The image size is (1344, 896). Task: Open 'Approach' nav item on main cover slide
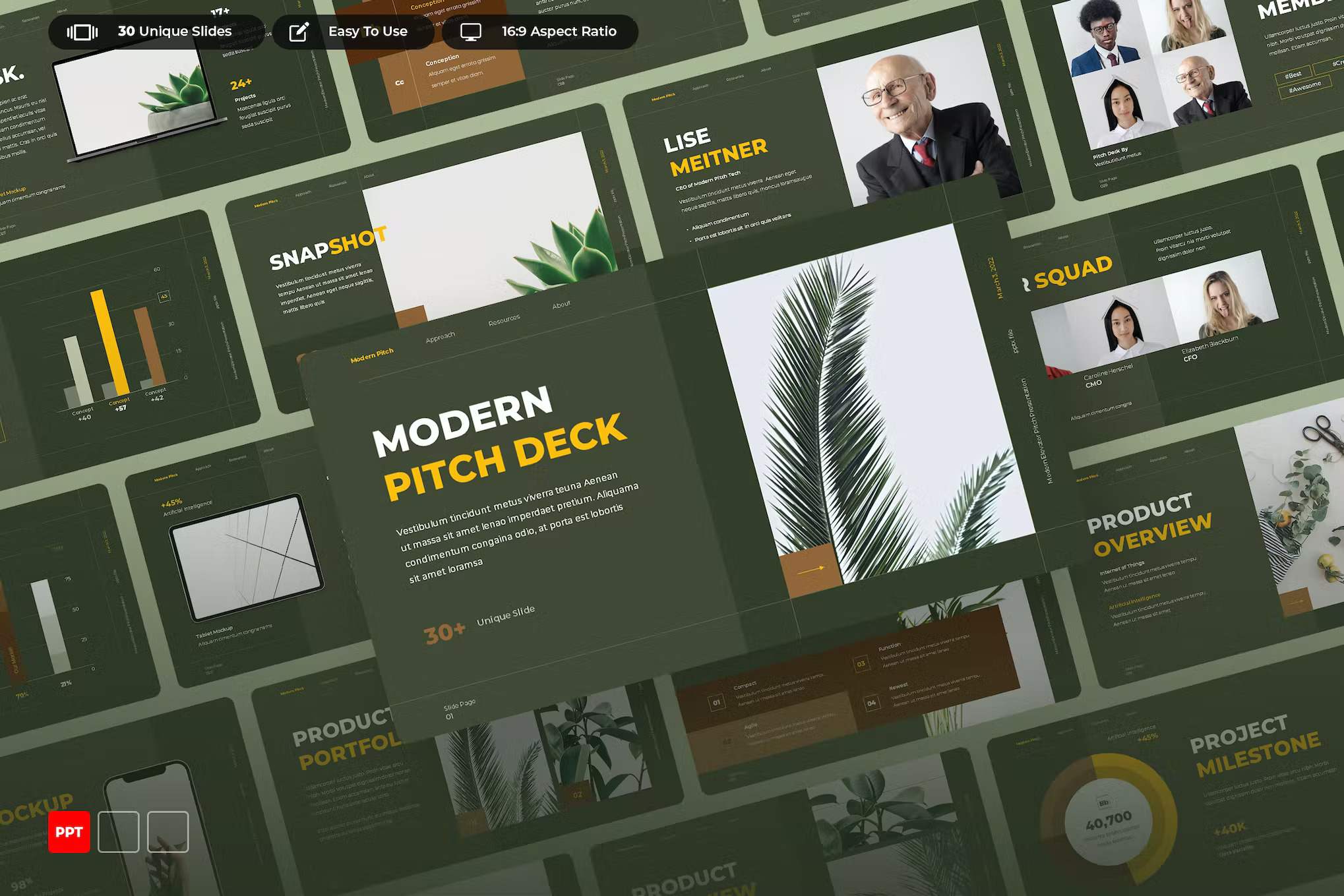coord(441,337)
